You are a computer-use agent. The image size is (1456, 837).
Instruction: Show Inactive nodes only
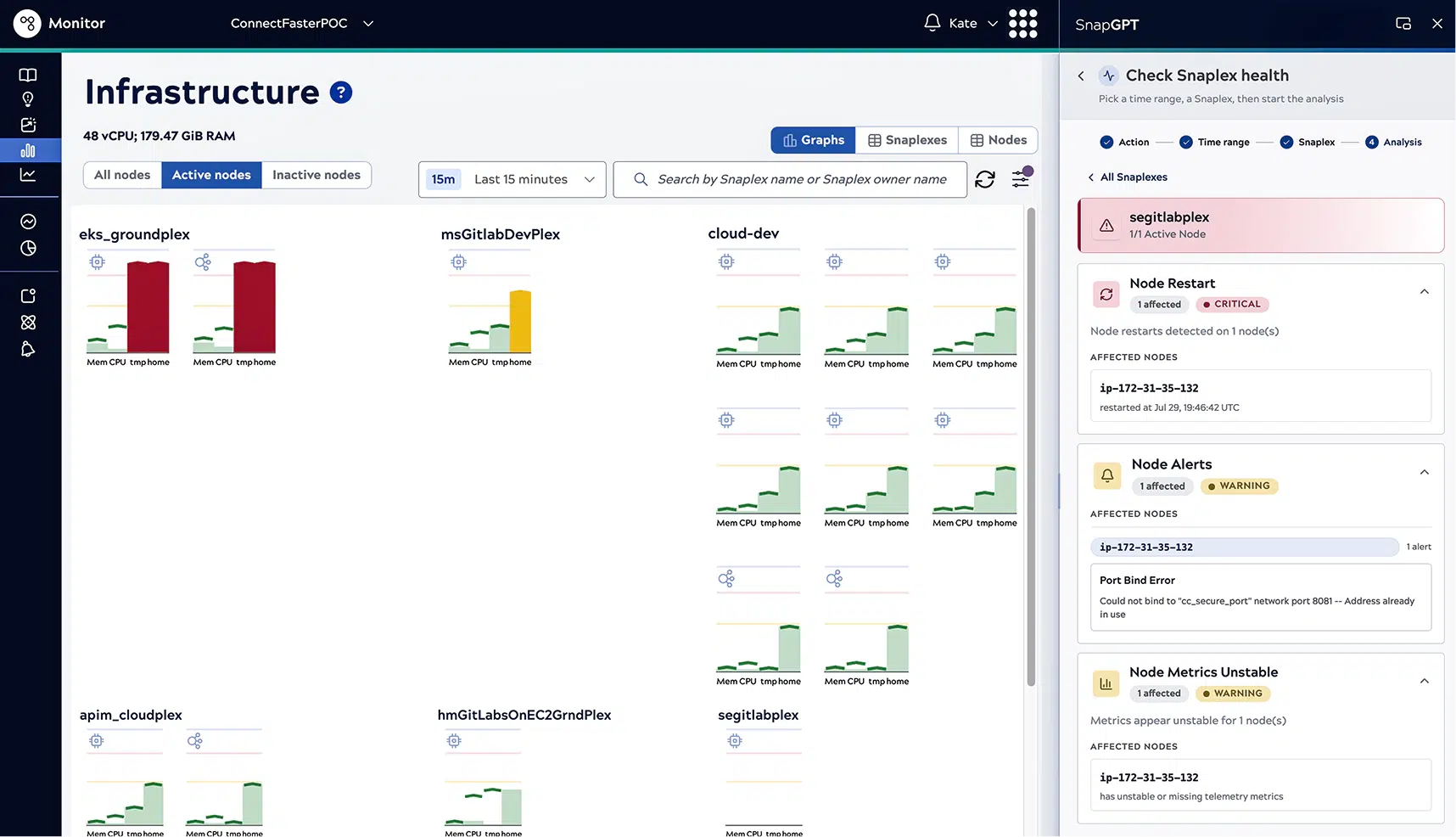pyautogui.click(x=316, y=175)
